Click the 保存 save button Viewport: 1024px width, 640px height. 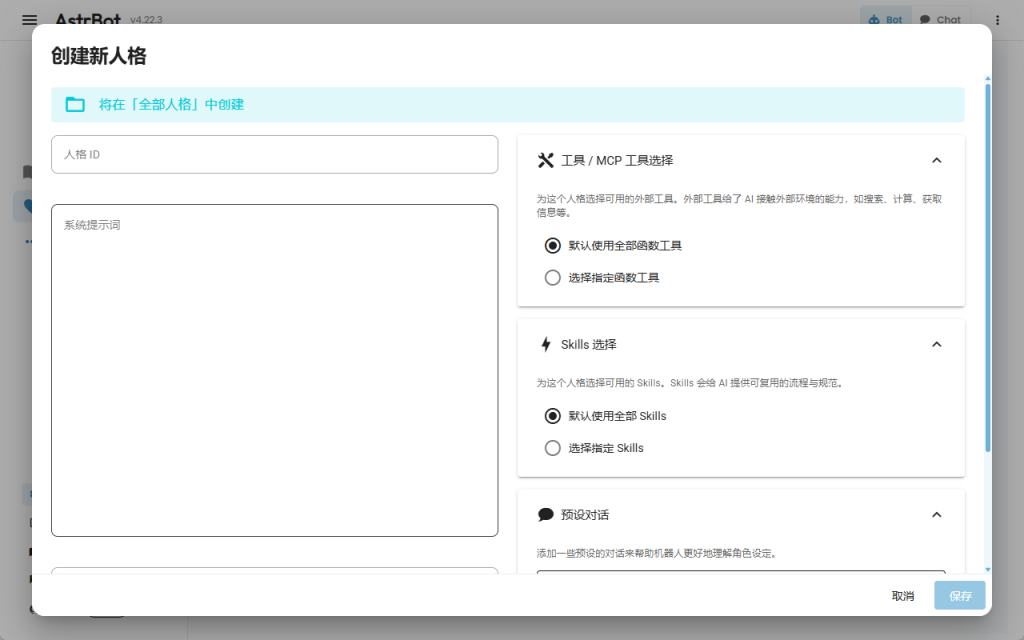960,596
